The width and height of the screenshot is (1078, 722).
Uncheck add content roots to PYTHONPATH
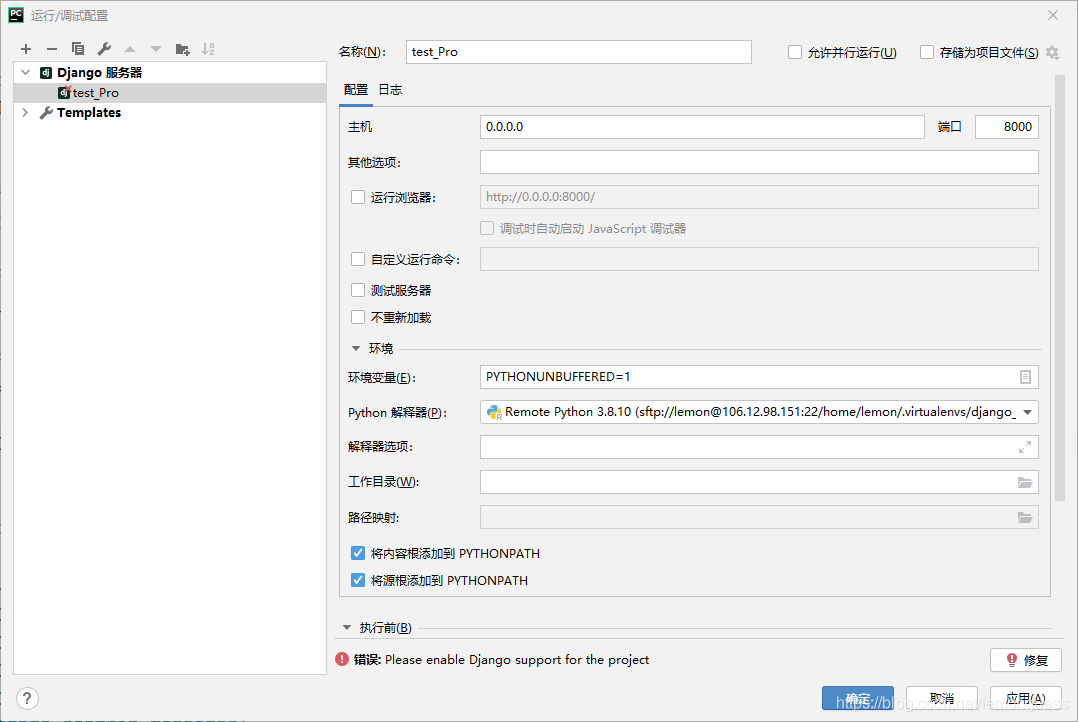click(358, 554)
